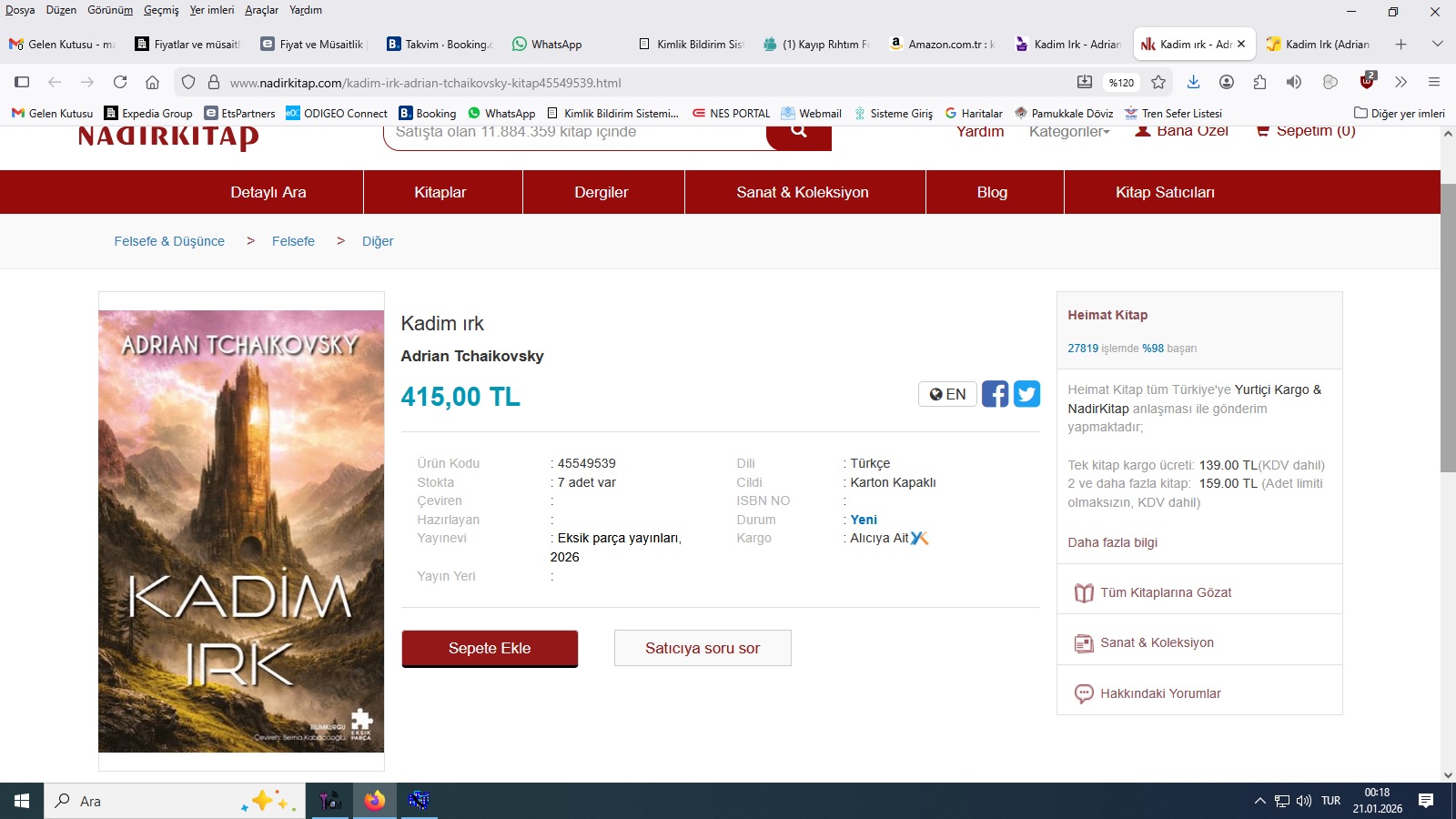The image size is (1456, 819).
Task: Open the Firefox downloads arrow icon
Action: (1193, 82)
